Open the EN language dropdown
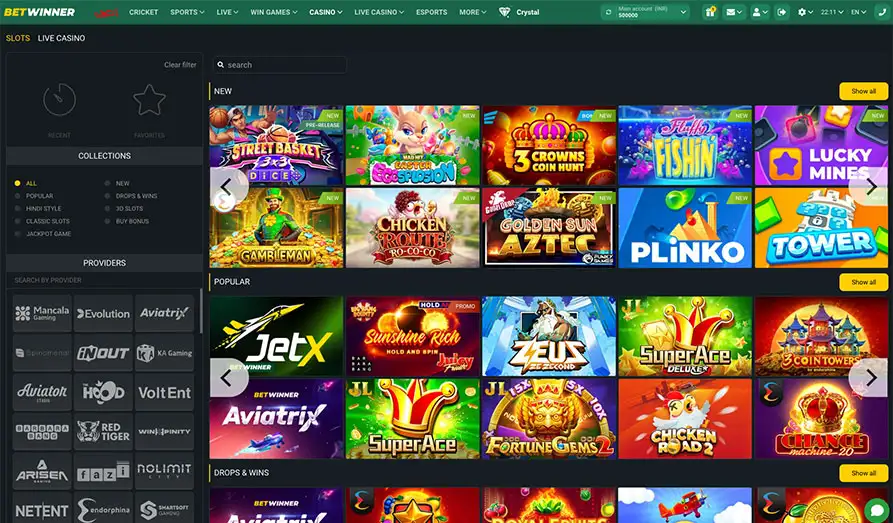This screenshot has height=523, width=893. 859,12
